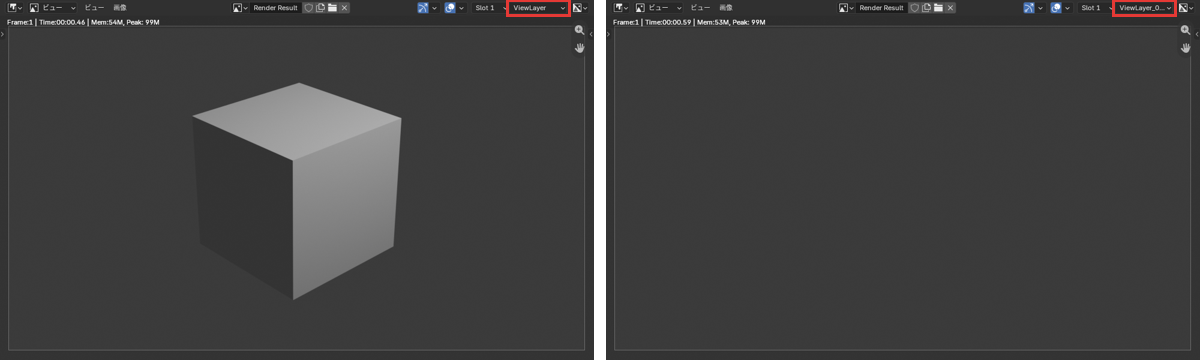Toggle gizmo display in the ViewLayer_0 window
Image resolution: width=1200 pixels, height=360 pixels.
coord(1030,8)
